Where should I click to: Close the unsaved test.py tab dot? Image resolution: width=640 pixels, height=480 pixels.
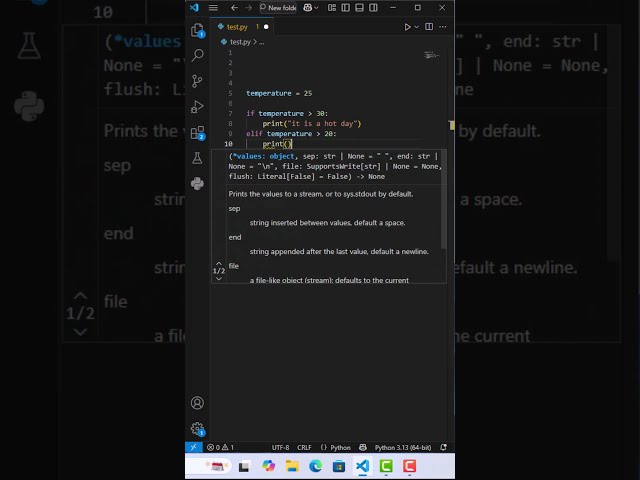266,27
